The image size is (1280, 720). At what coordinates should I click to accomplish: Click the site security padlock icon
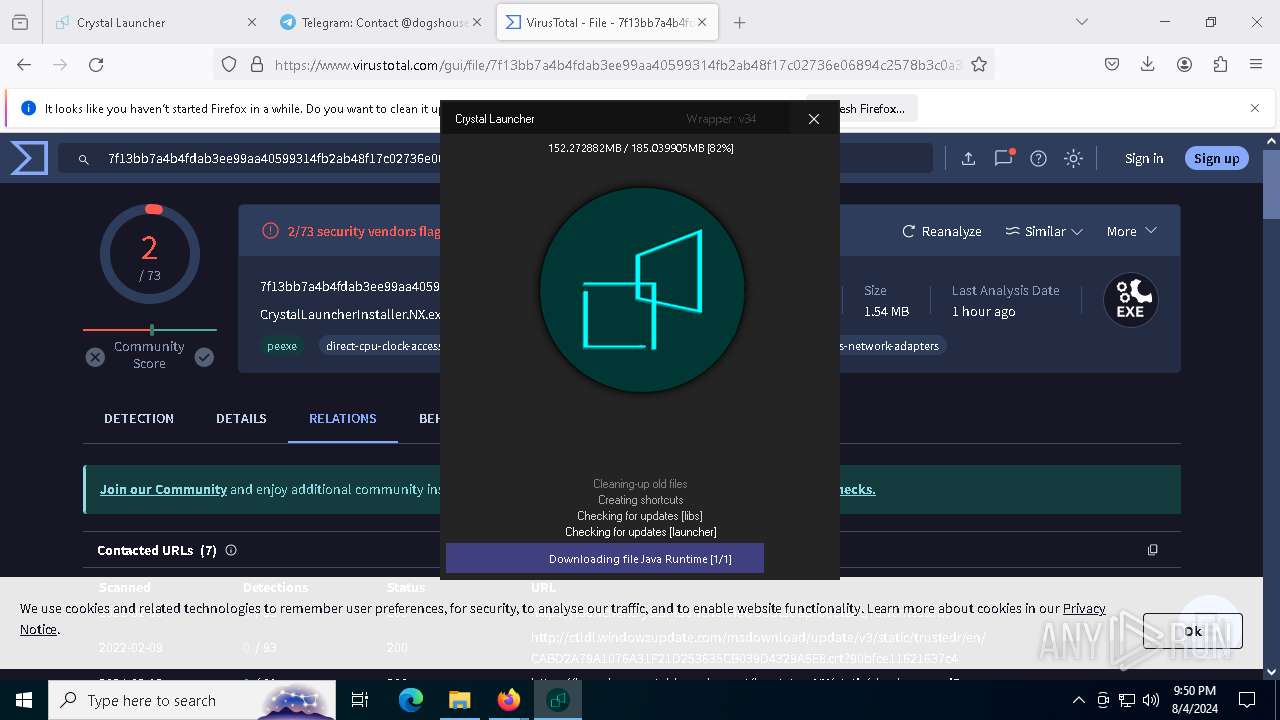pyautogui.click(x=257, y=64)
